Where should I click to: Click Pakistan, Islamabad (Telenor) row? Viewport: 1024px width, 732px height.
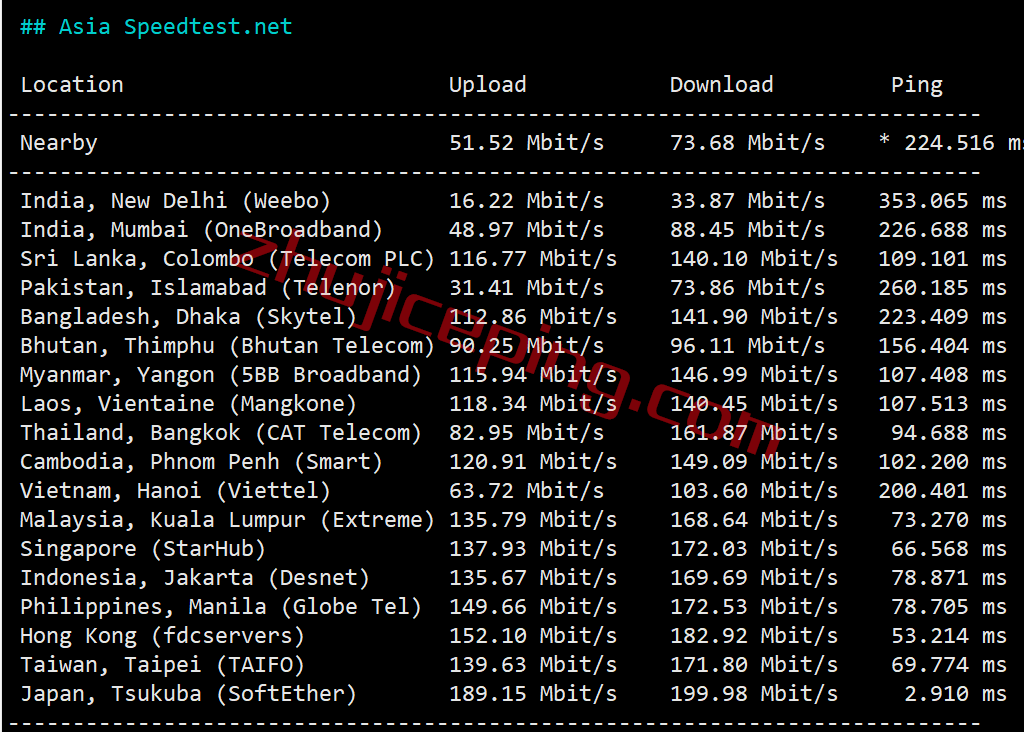click(513, 288)
